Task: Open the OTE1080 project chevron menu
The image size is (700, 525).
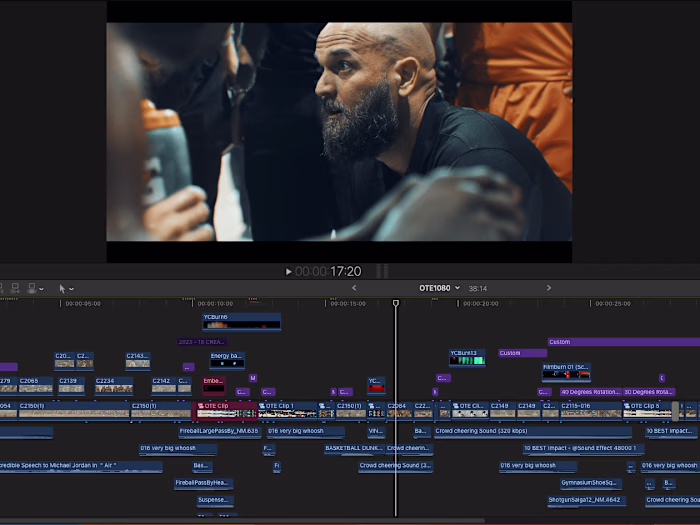Action: coord(457,288)
